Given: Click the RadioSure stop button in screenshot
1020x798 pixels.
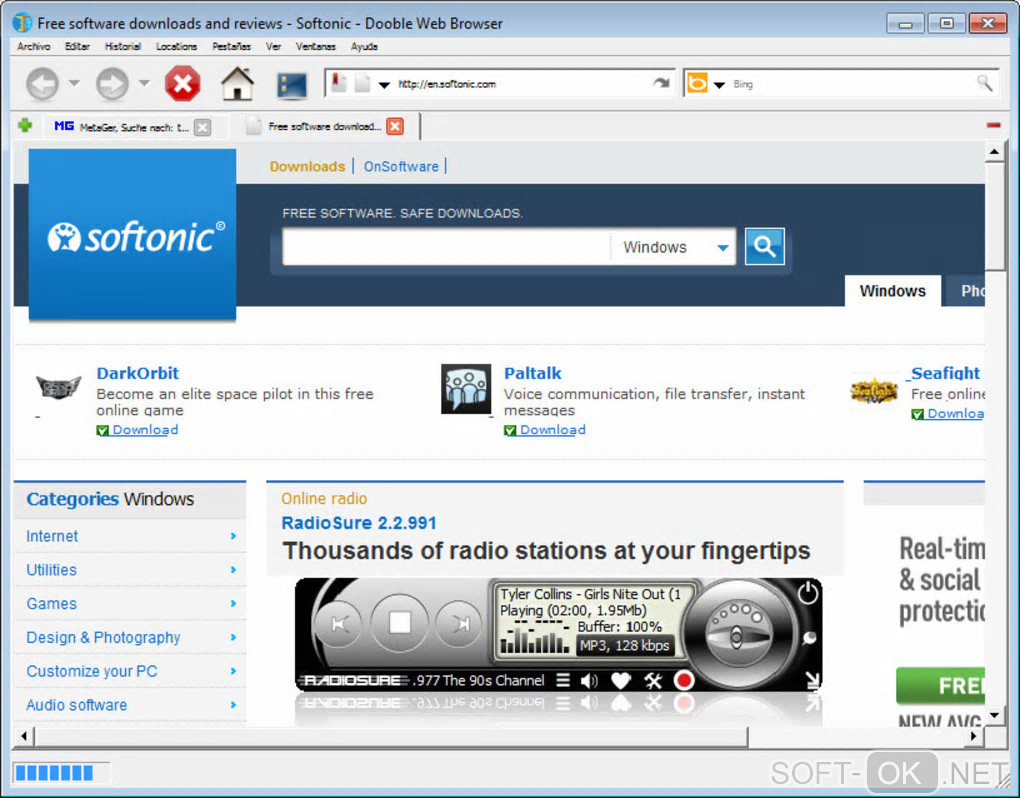Looking at the screenshot, I should click(399, 623).
